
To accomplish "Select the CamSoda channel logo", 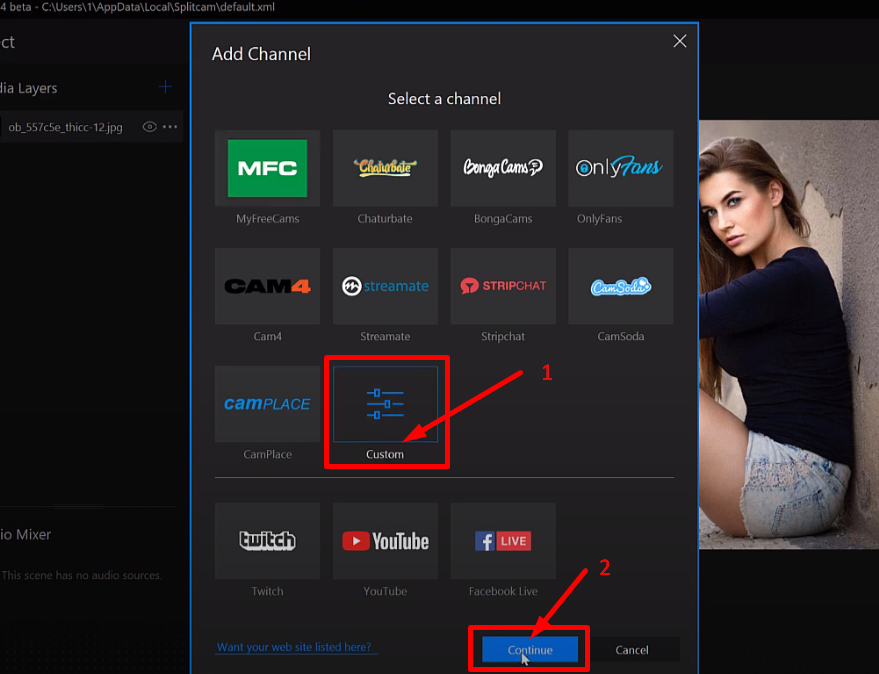I will tap(621, 287).
